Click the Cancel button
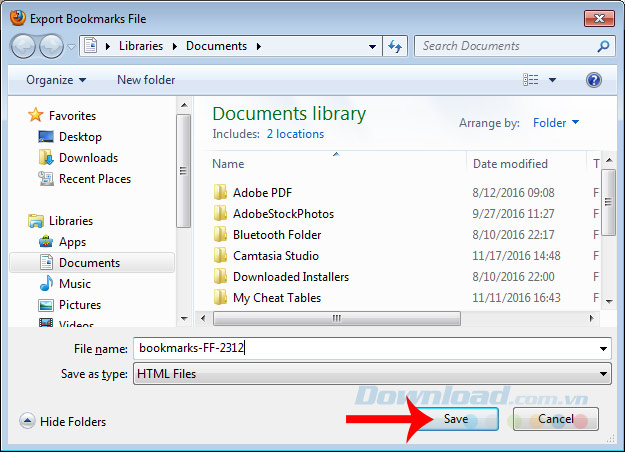The height and width of the screenshot is (452, 625). tap(556, 419)
